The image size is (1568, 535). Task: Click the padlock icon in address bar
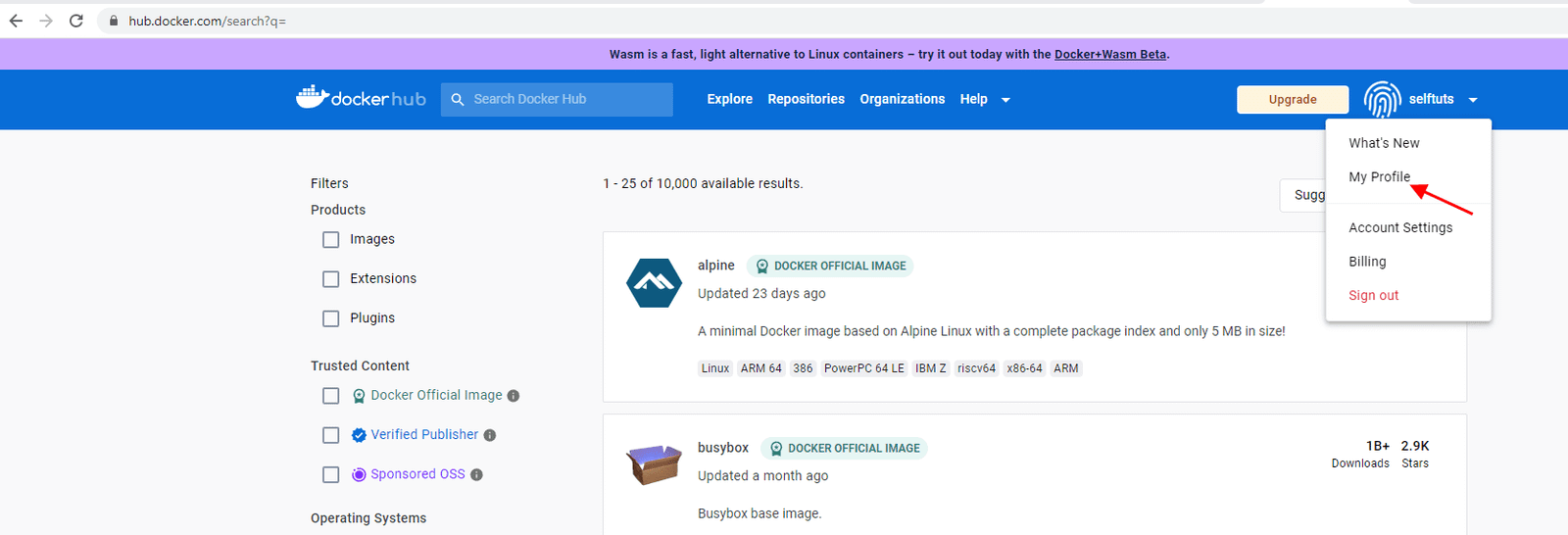(x=114, y=21)
